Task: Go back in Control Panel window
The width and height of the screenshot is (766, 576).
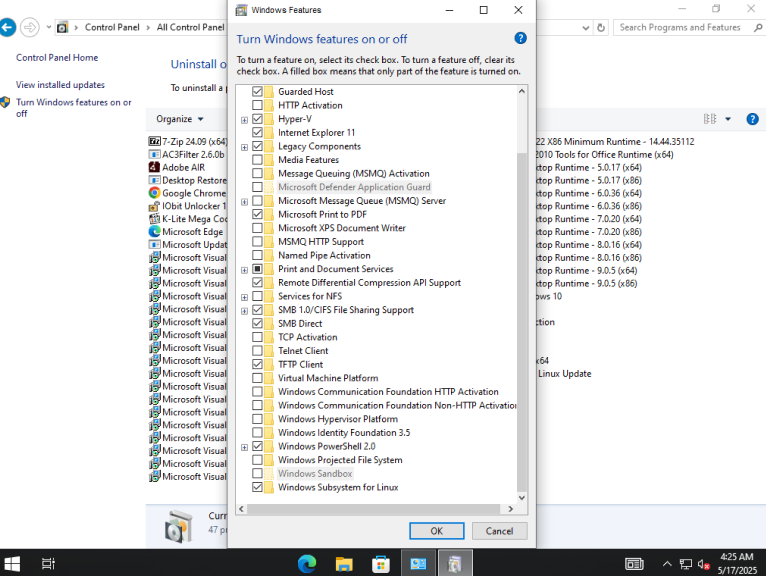Action: coord(7,27)
